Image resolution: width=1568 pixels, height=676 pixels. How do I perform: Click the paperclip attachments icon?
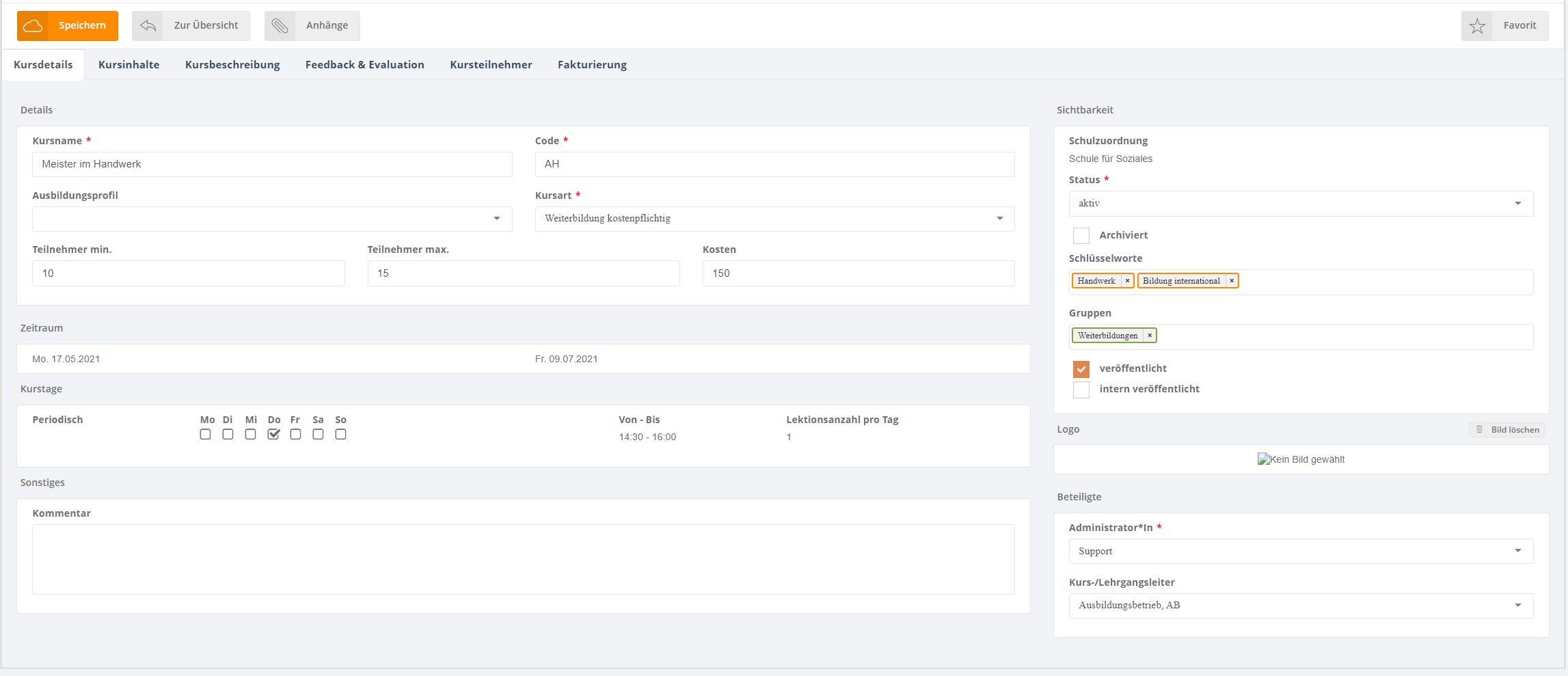(280, 26)
